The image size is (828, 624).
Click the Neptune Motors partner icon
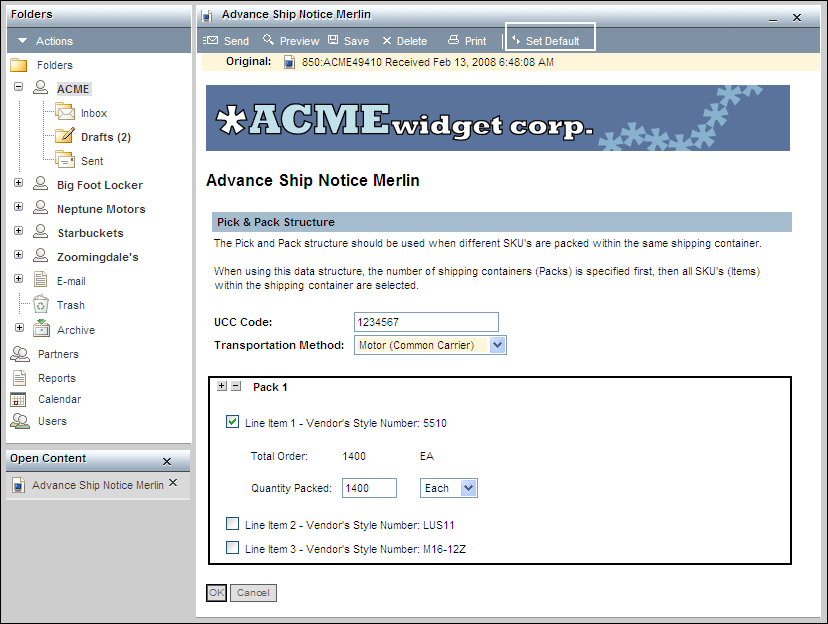(41, 207)
